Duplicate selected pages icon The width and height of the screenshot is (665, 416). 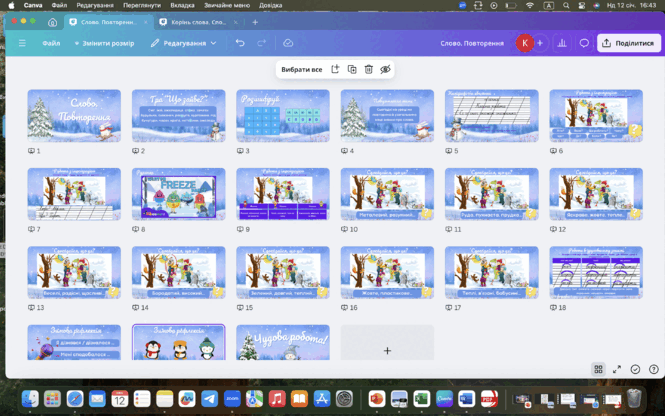[x=352, y=69]
